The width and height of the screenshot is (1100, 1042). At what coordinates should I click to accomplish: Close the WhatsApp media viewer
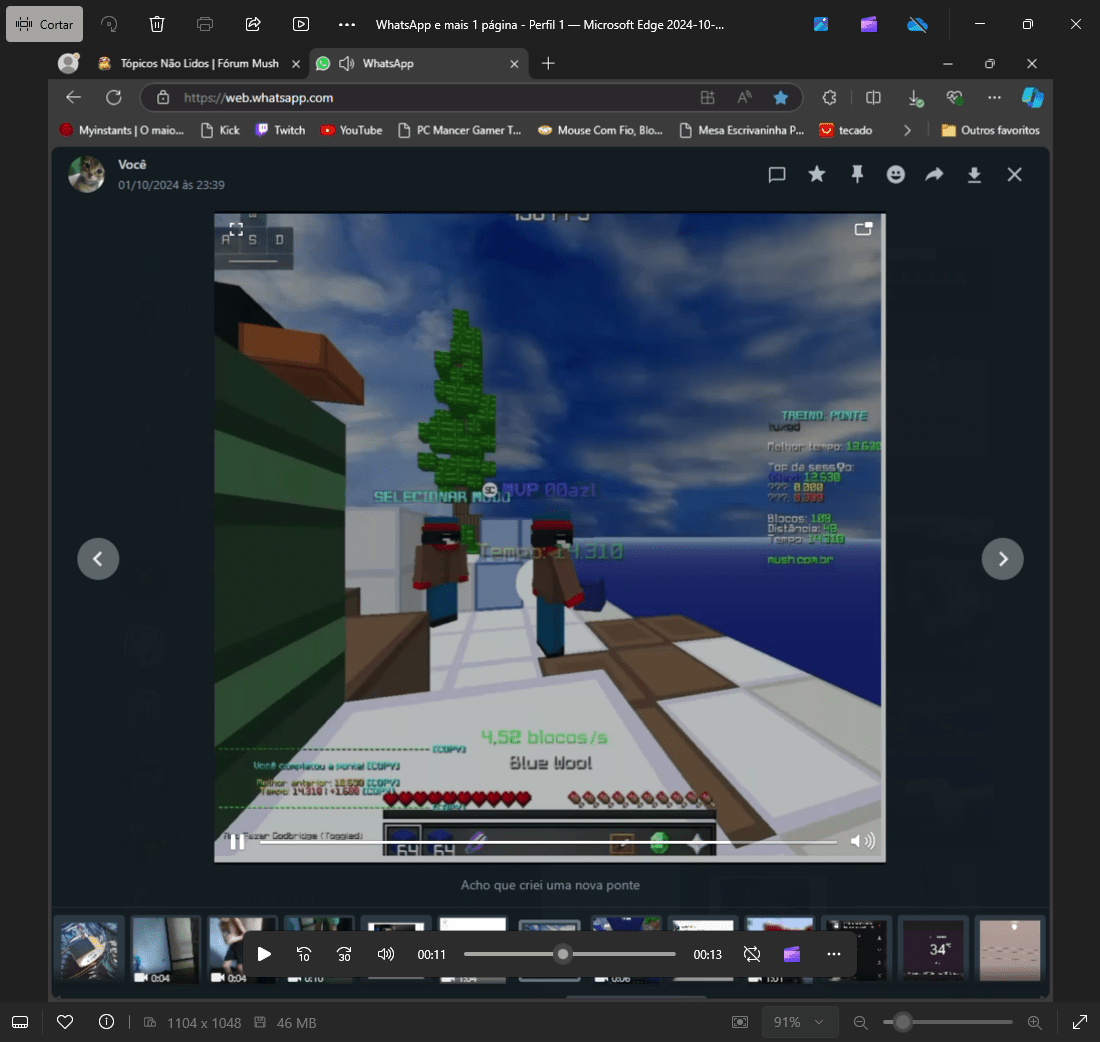click(x=1014, y=175)
